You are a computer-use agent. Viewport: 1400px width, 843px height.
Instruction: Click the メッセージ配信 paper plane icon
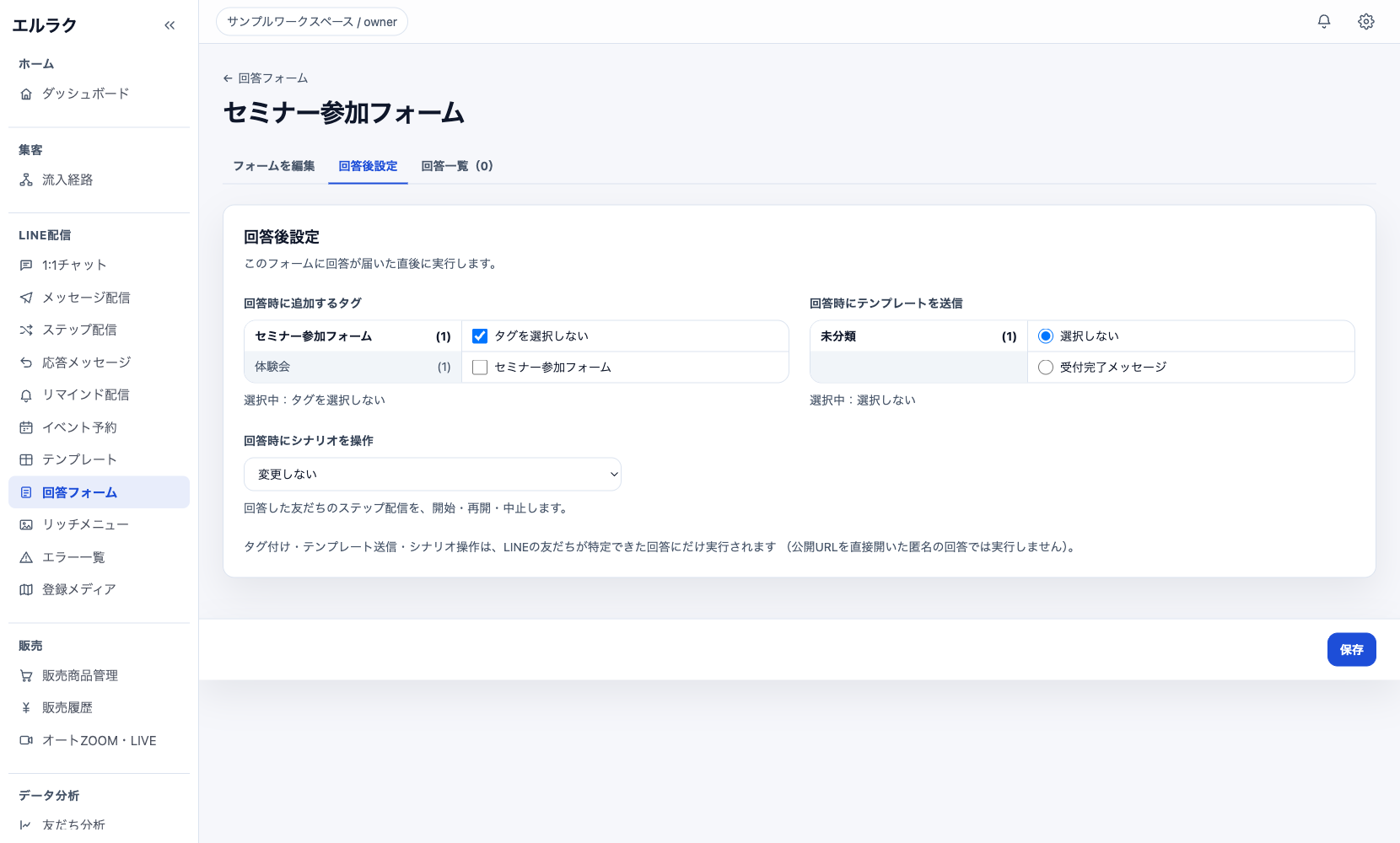tap(26, 298)
